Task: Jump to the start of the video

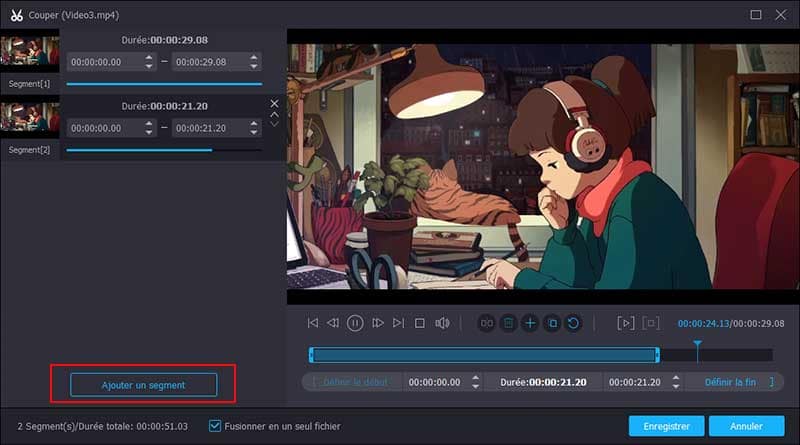Action: click(x=313, y=323)
